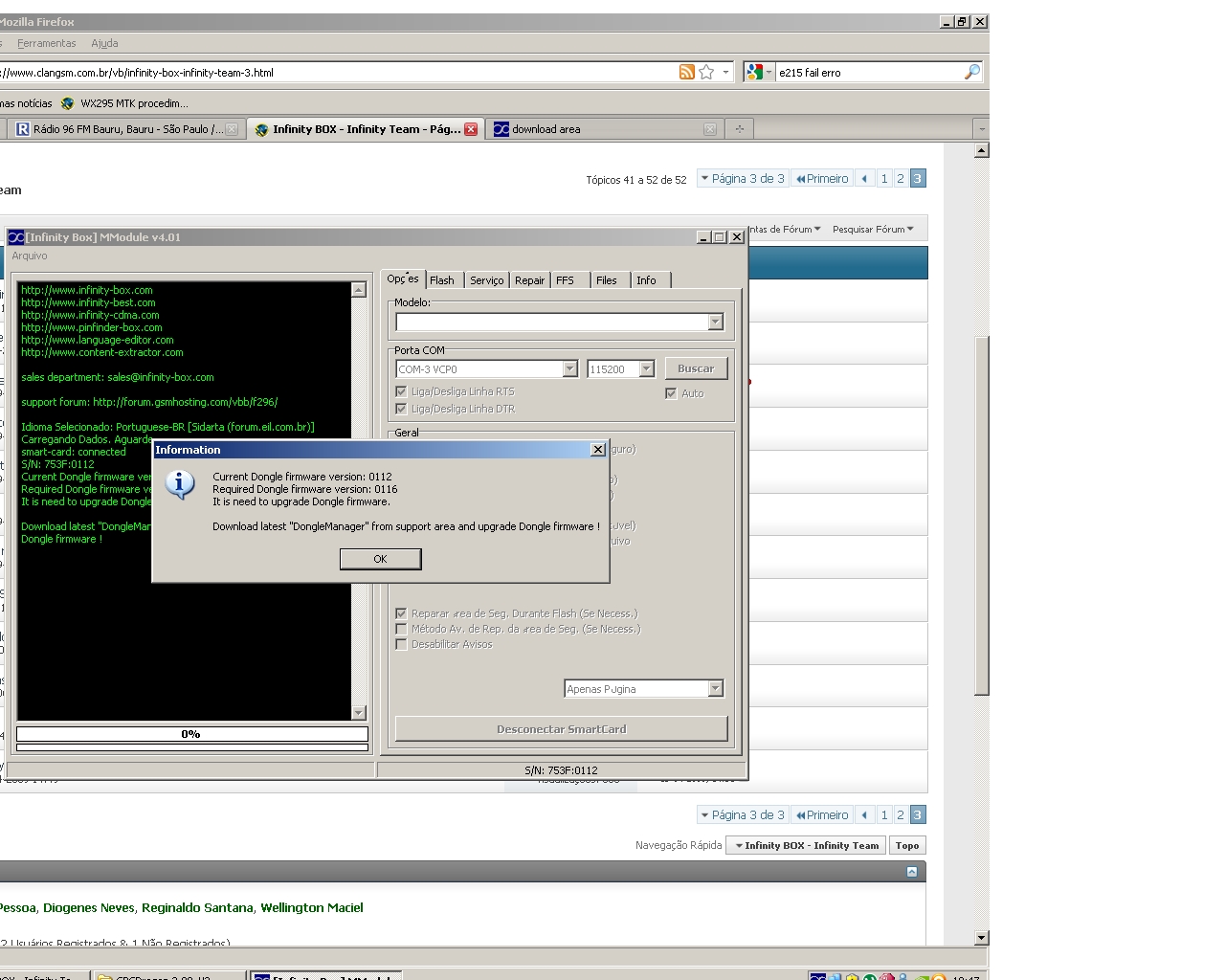Image resolution: width=1225 pixels, height=980 pixels.
Task: Click the page scrollbar down arrow in Firefox
Action: [981, 938]
